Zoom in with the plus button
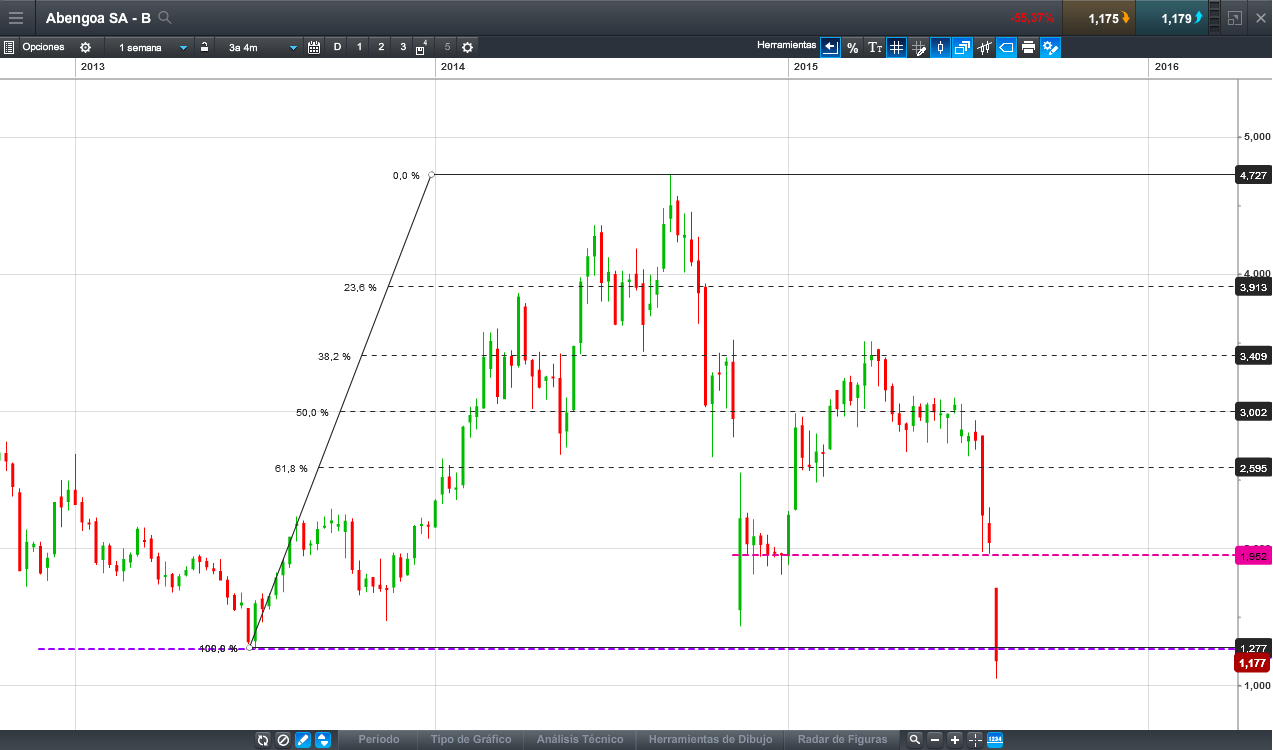1273x750 pixels. (x=955, y=740)
